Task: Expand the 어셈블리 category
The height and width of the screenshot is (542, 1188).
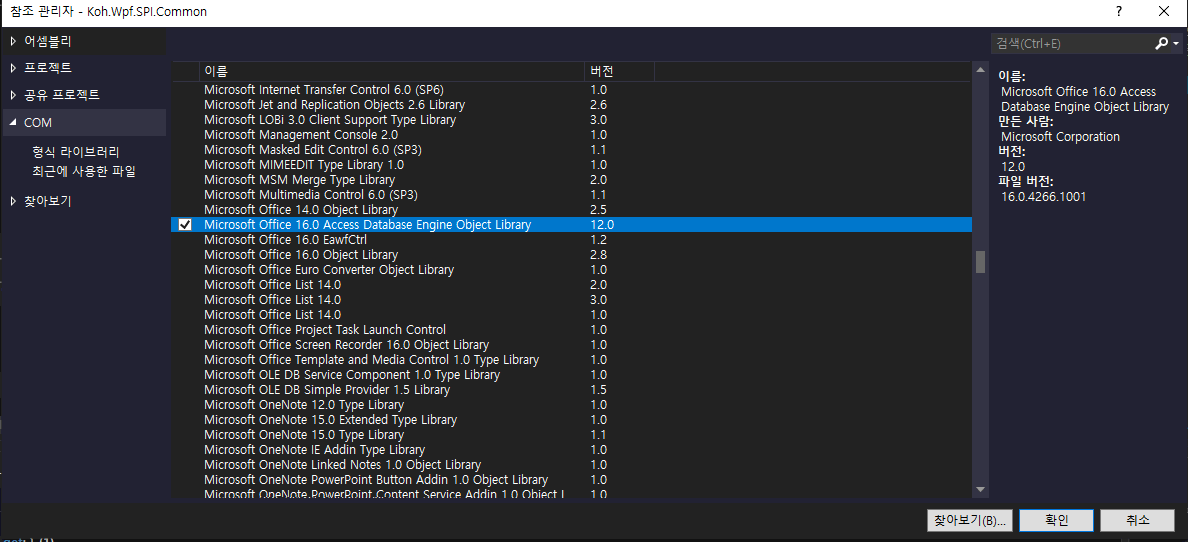Action: tap(13, 40)
